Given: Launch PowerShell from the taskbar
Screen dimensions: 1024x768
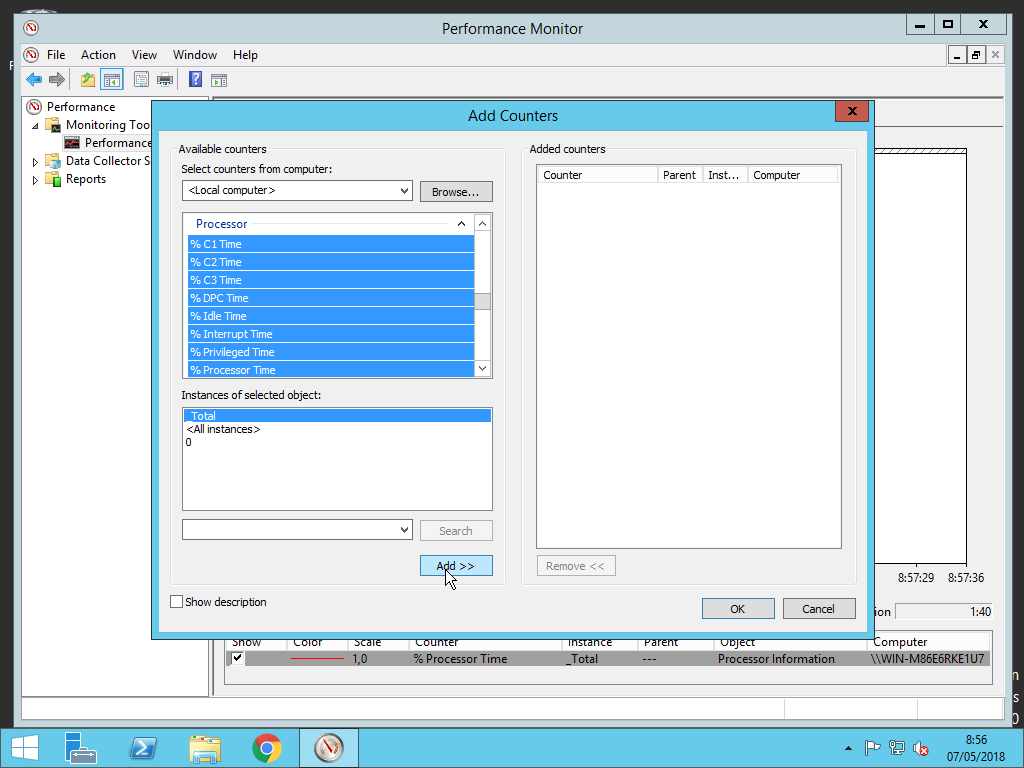Looking at the screenshot, I should coord(143,748).
